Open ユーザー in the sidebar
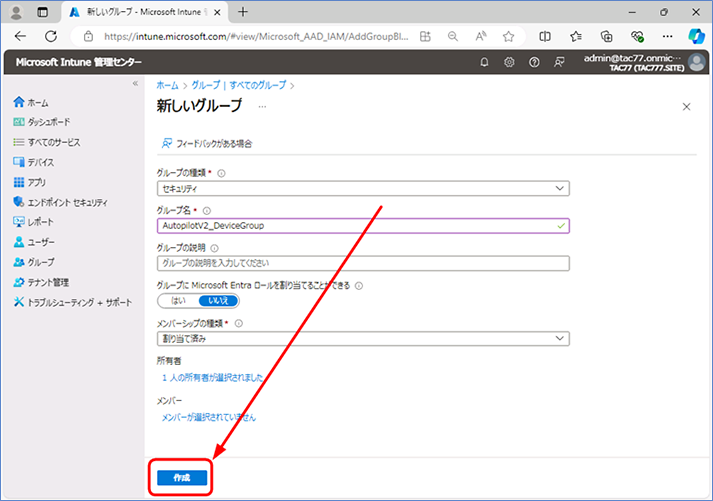 click(x=34, y=242)
